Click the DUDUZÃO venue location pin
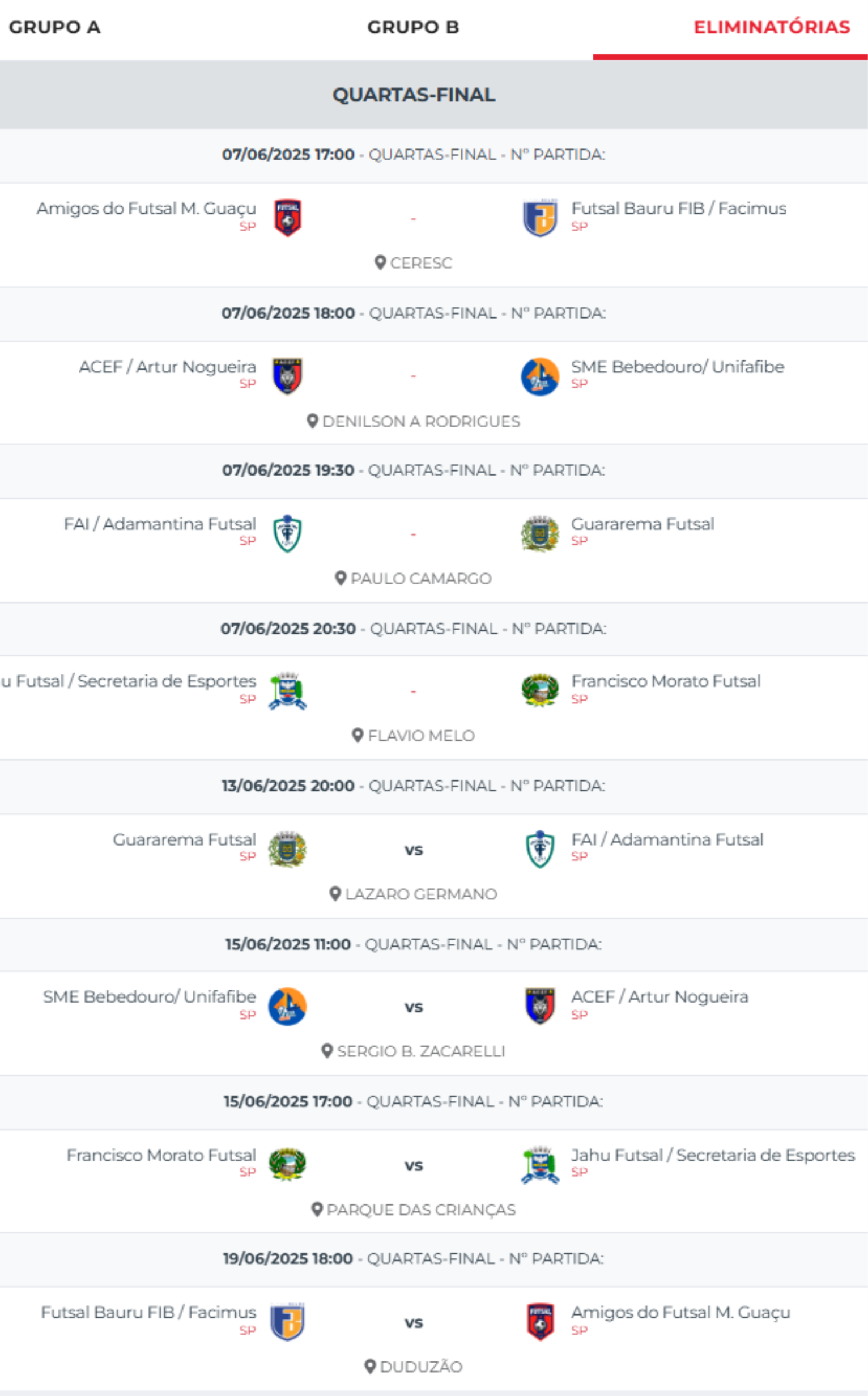Viewport: 868px width, 1396px height. 371,1366
